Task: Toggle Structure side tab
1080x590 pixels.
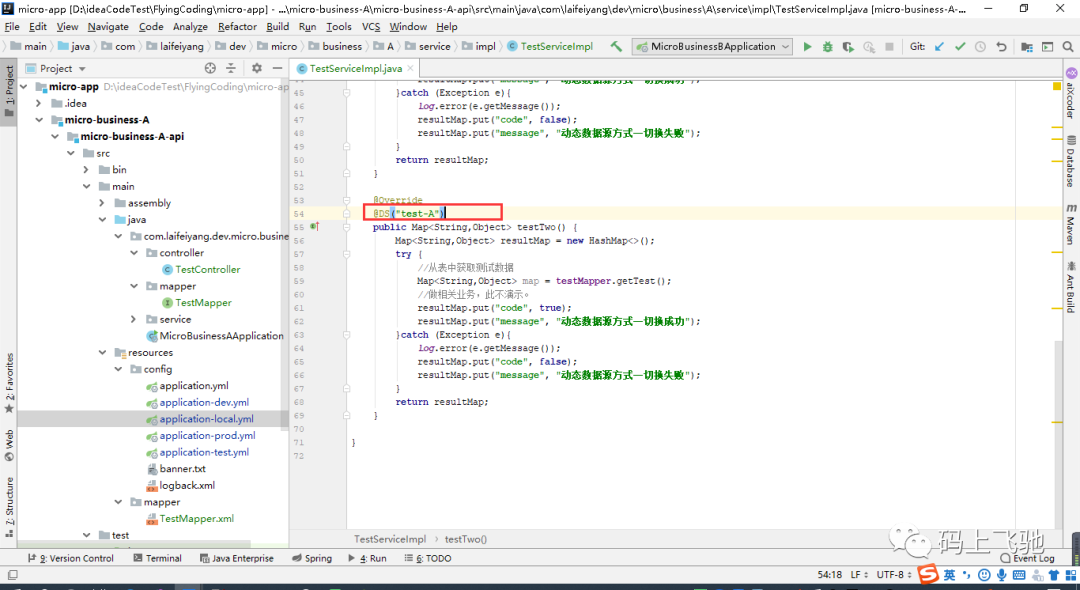Action: coord(9,507)
